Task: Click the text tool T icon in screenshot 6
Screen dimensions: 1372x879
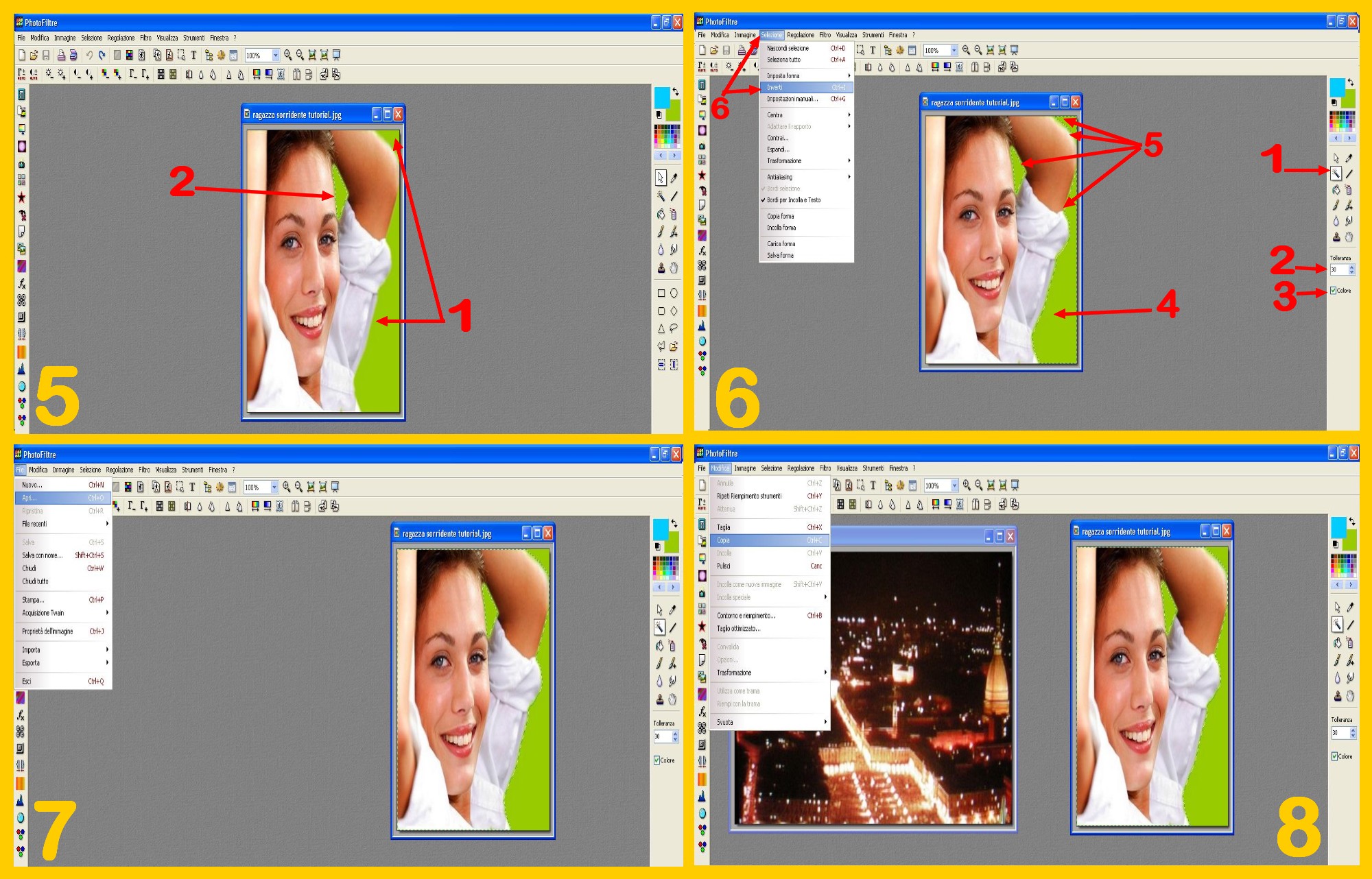Action: coord(873,50)
